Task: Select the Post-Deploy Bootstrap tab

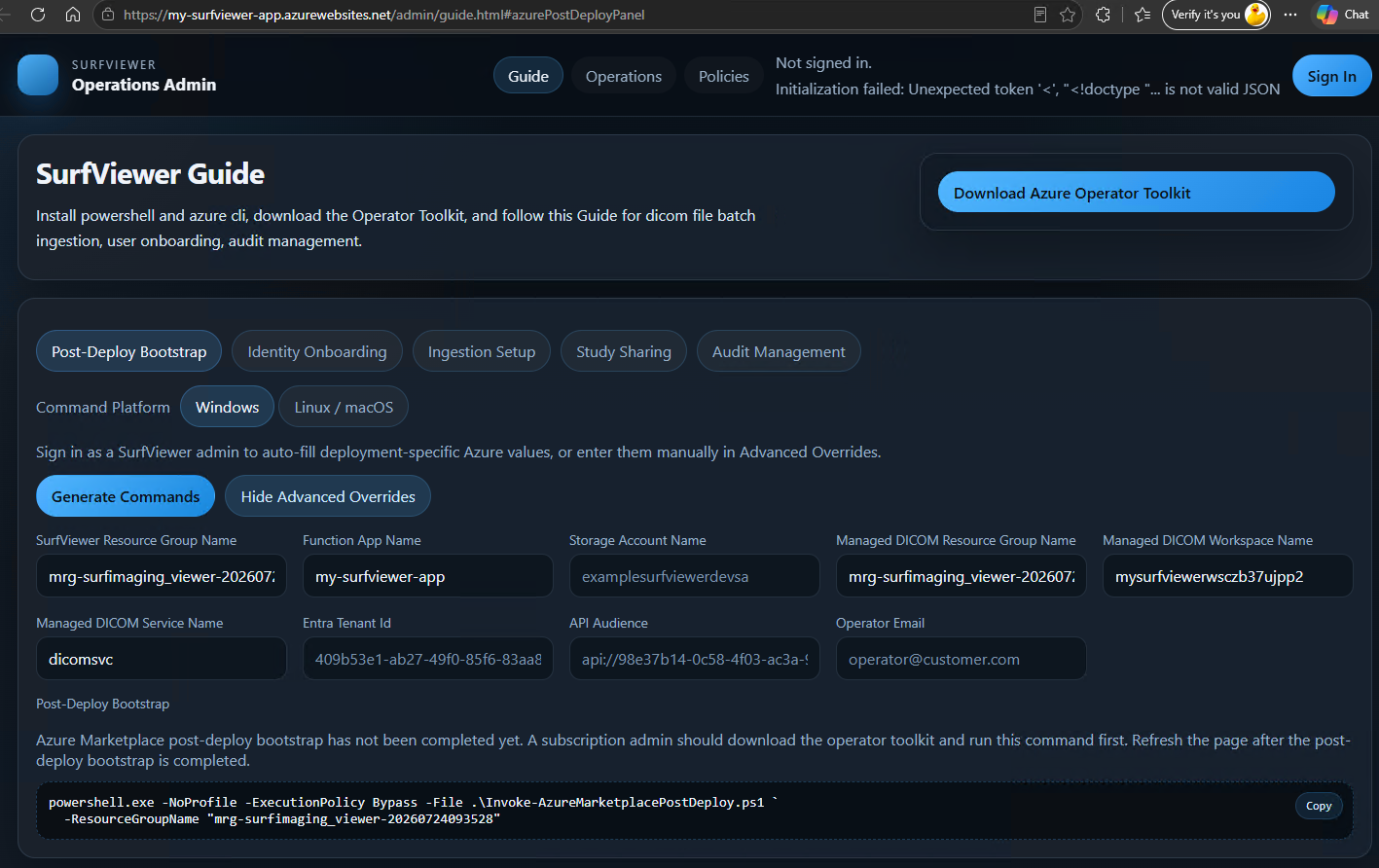Action: tap(129, 351)
